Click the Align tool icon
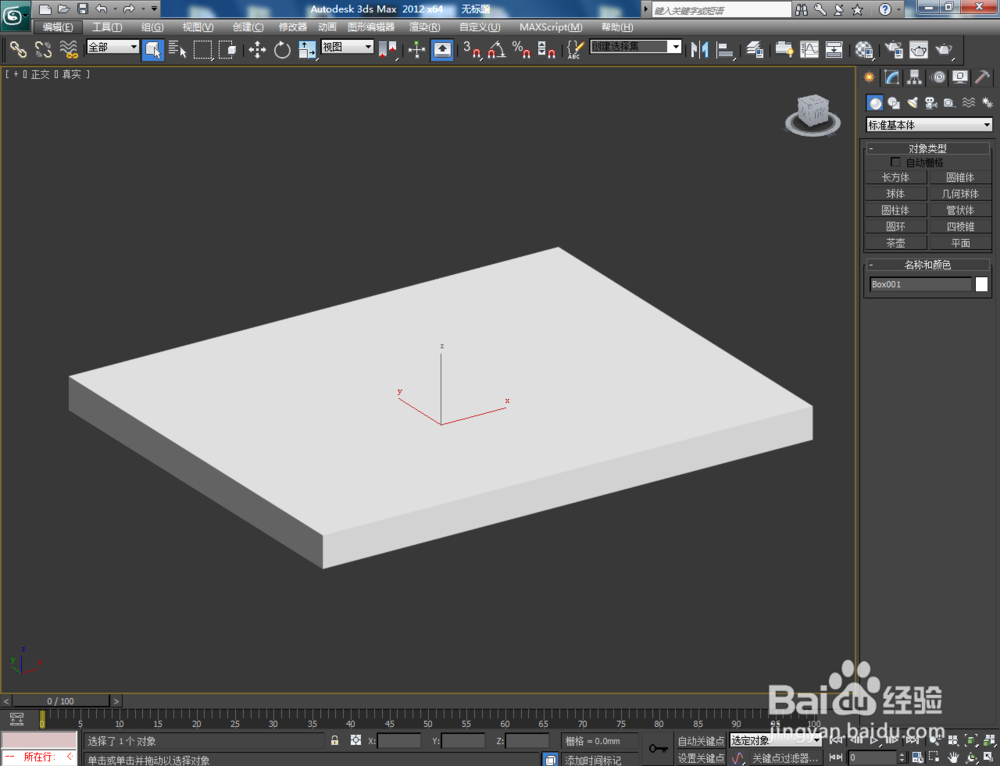Viewport: 1000px width, 766px height. click(x=725, y=50)
